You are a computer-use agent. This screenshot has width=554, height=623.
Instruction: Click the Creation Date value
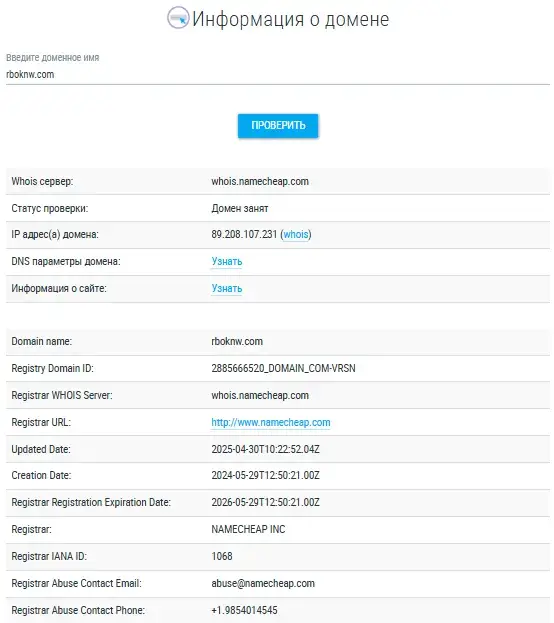265,476
